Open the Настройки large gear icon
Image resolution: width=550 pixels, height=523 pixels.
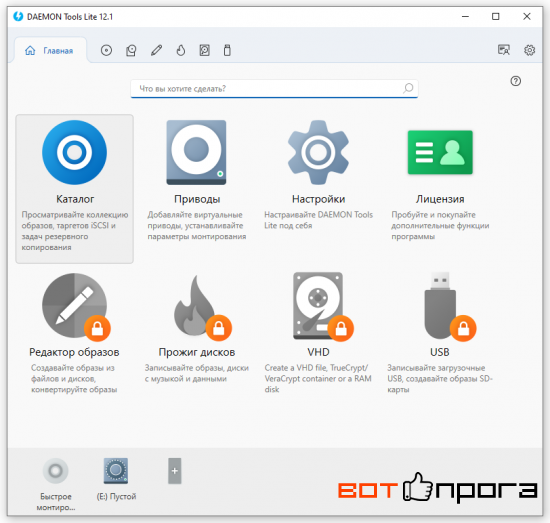pos(318,152)
